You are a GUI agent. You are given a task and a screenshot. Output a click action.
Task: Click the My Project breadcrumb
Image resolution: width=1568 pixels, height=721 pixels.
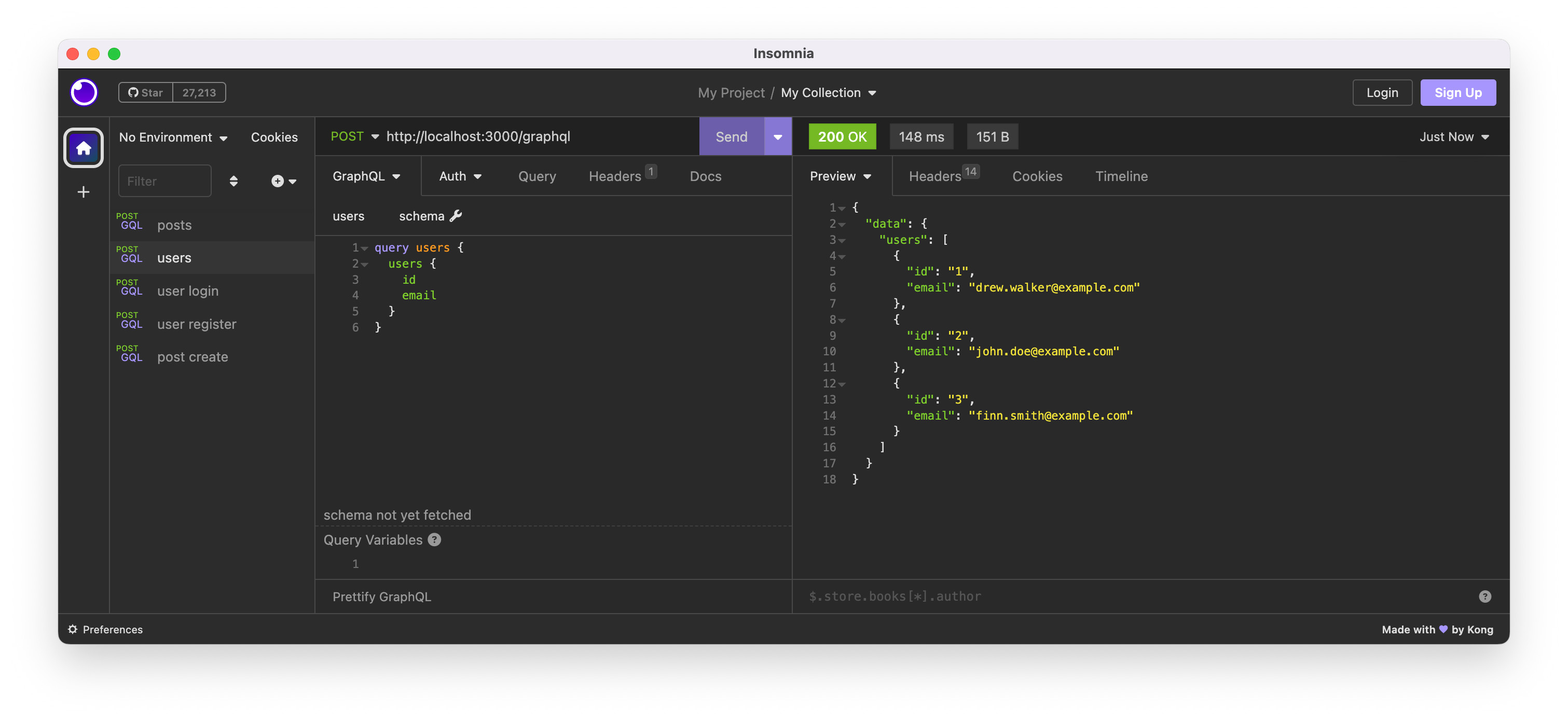click(x=731, y=92)
